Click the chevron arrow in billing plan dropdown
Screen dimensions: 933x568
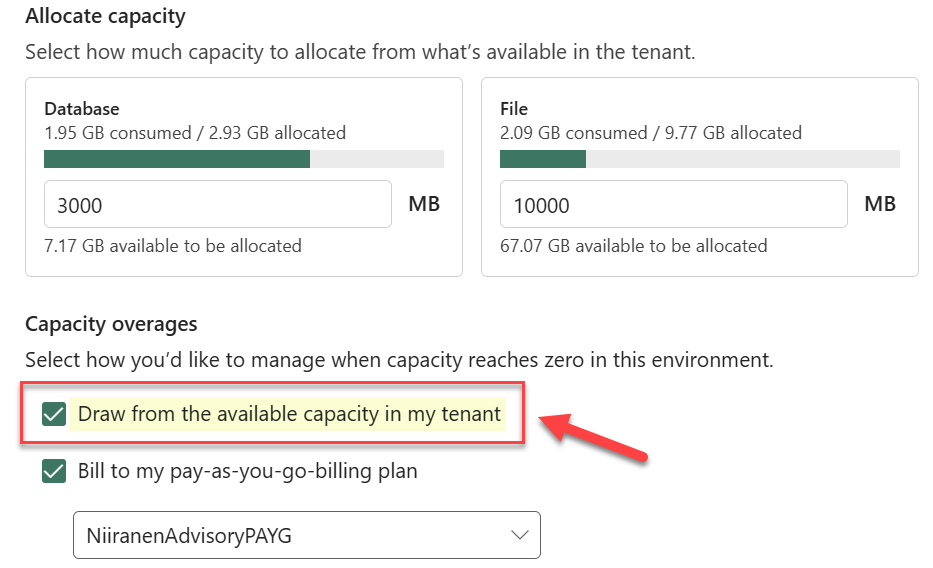coord(520,535)
